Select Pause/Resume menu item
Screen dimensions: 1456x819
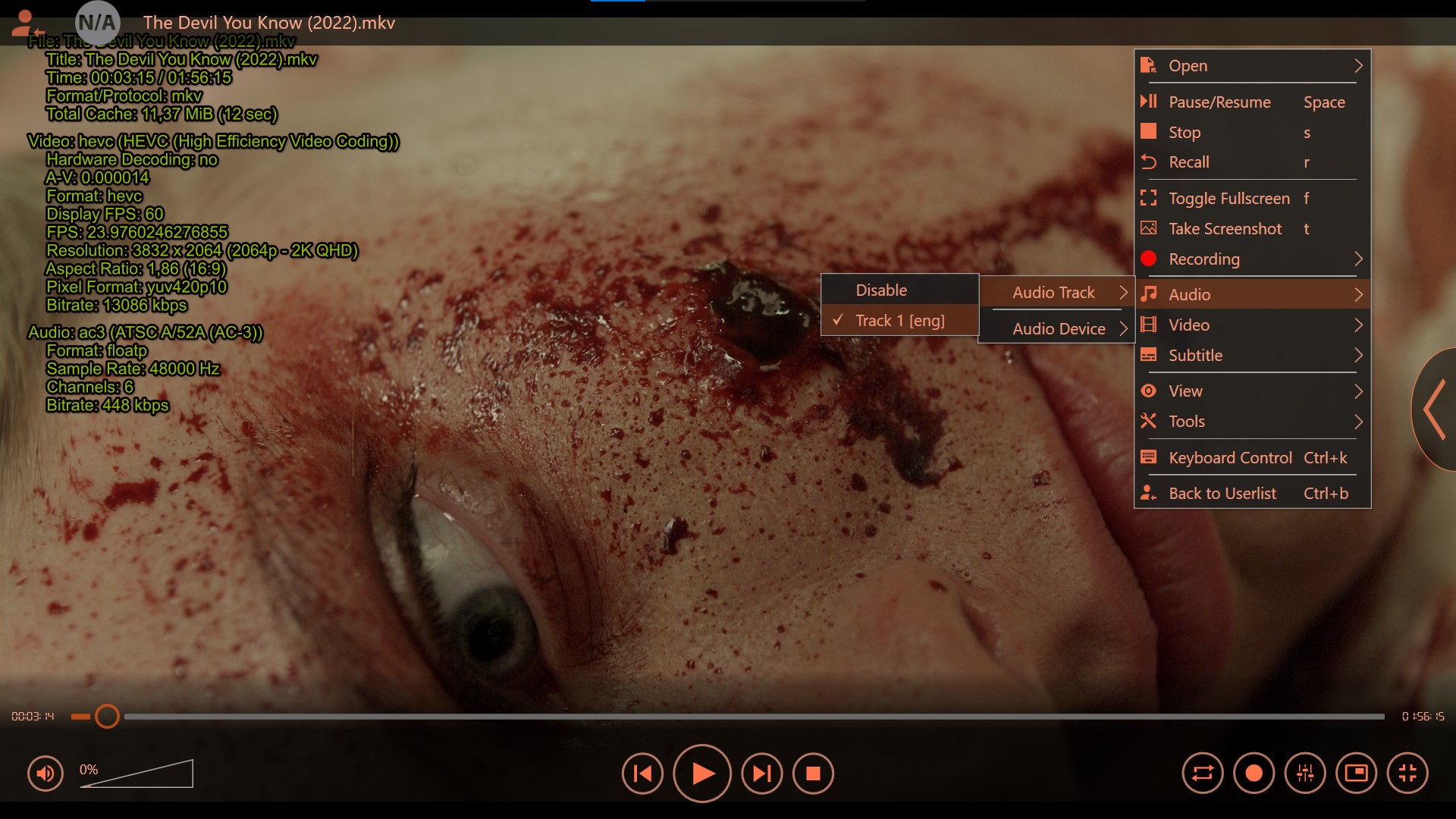point(1253,102)
